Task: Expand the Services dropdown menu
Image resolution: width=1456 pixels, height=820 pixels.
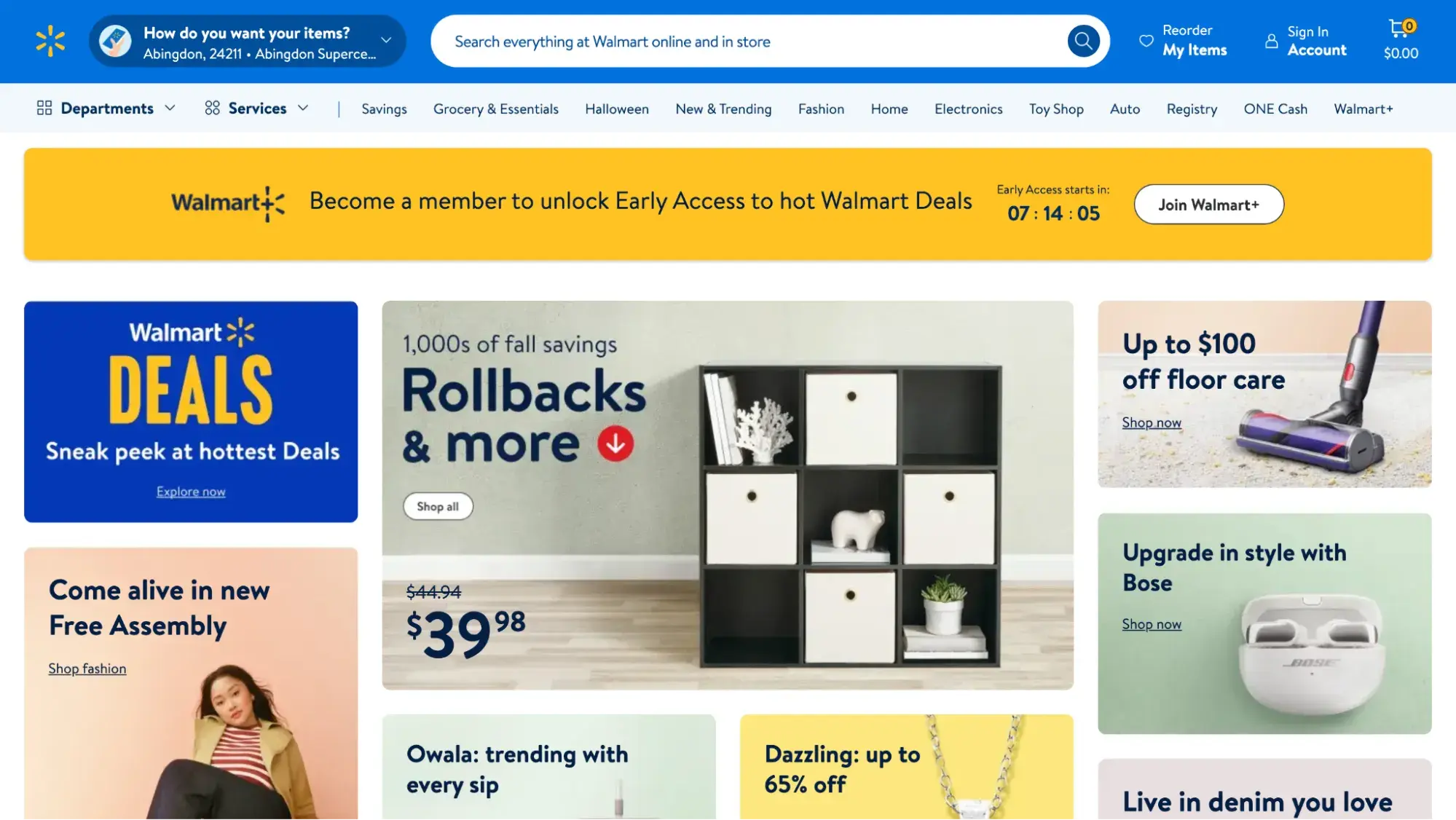Action: 256,107
